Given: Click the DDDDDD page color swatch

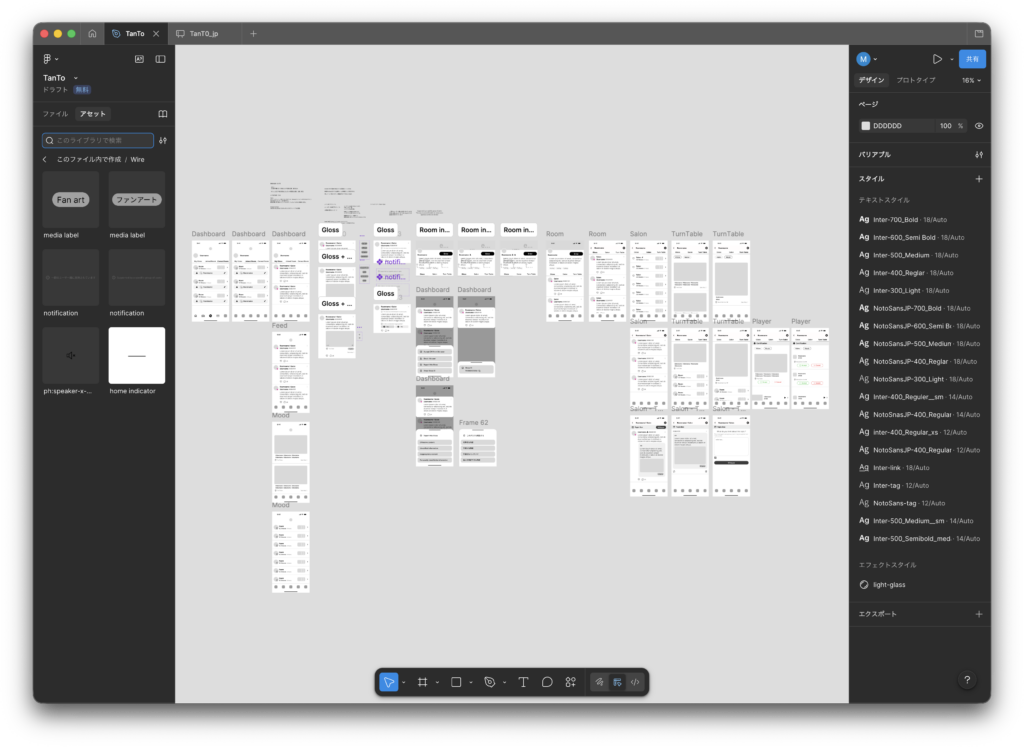Looking at the screenshot, I should coord(866,126).
